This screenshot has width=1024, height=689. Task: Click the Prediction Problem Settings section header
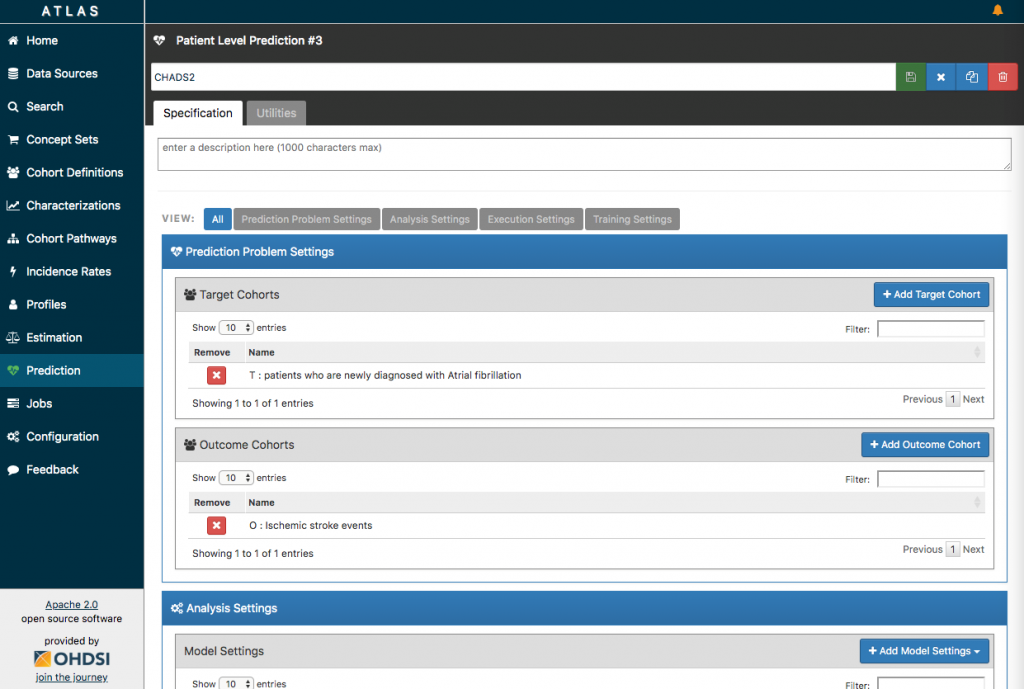pos(584,252)
